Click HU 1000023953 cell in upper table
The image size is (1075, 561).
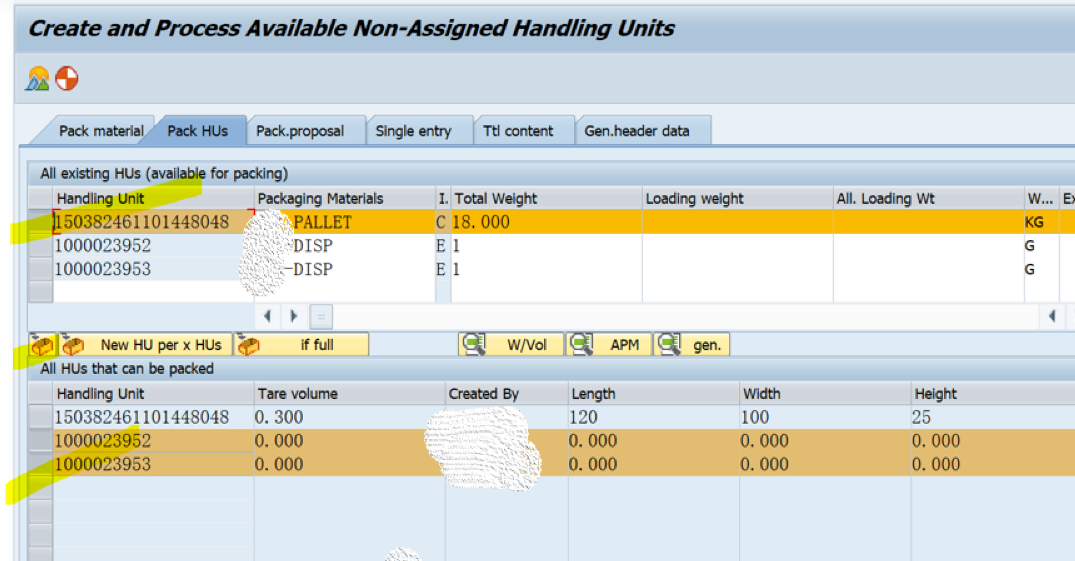tap(153, 269)
